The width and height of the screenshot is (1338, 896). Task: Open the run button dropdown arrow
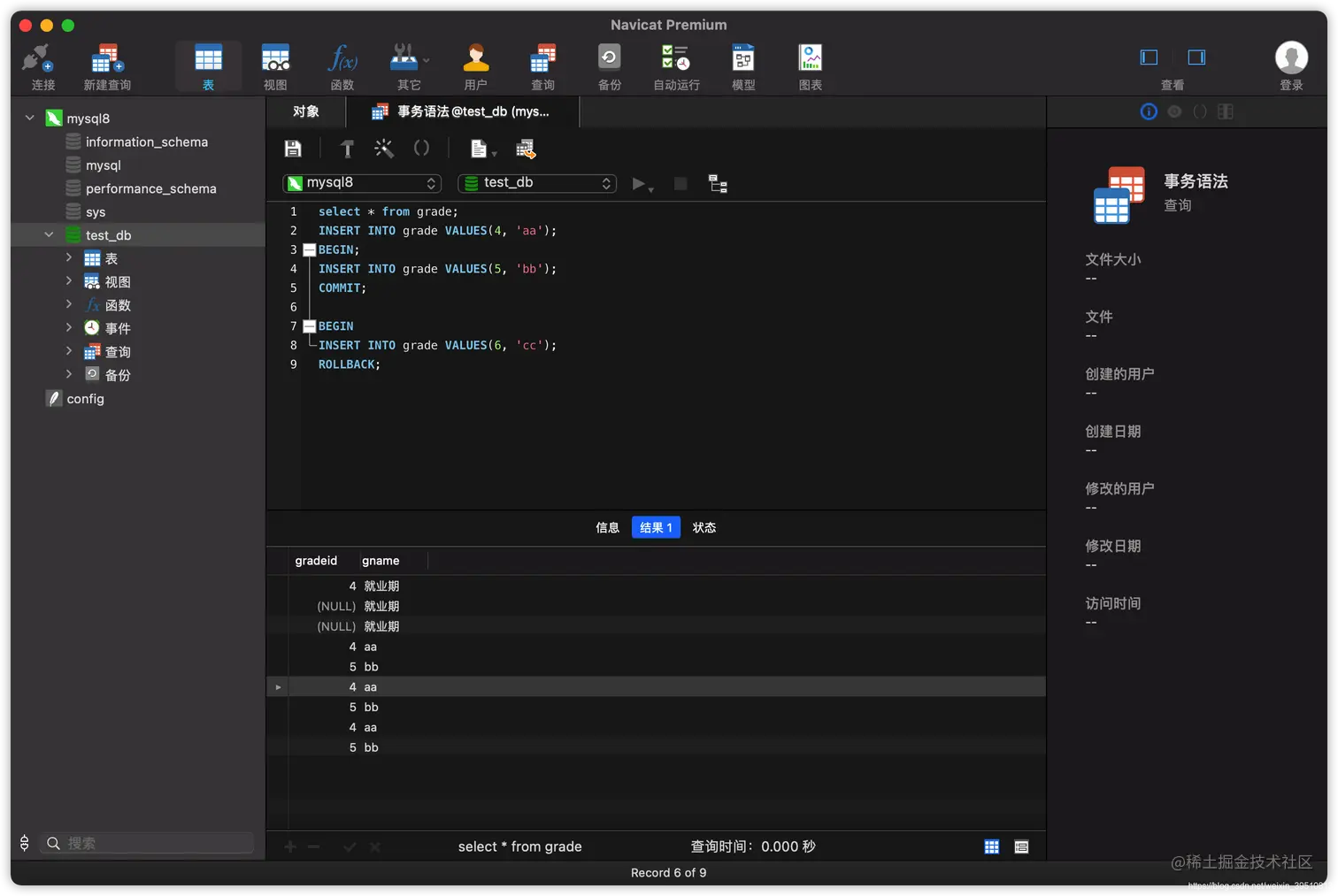tap(651, 188)
